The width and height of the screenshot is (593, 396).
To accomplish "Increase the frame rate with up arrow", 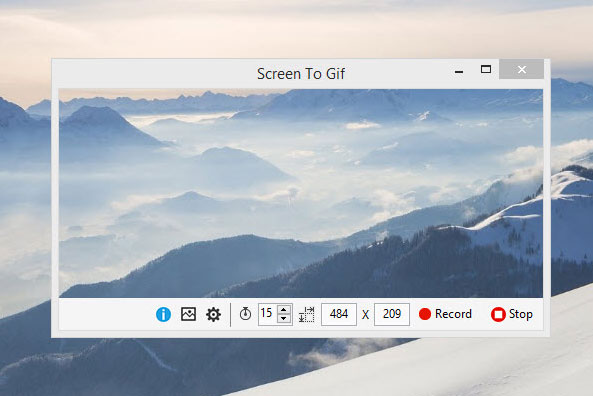I will [x=284, y=309].
